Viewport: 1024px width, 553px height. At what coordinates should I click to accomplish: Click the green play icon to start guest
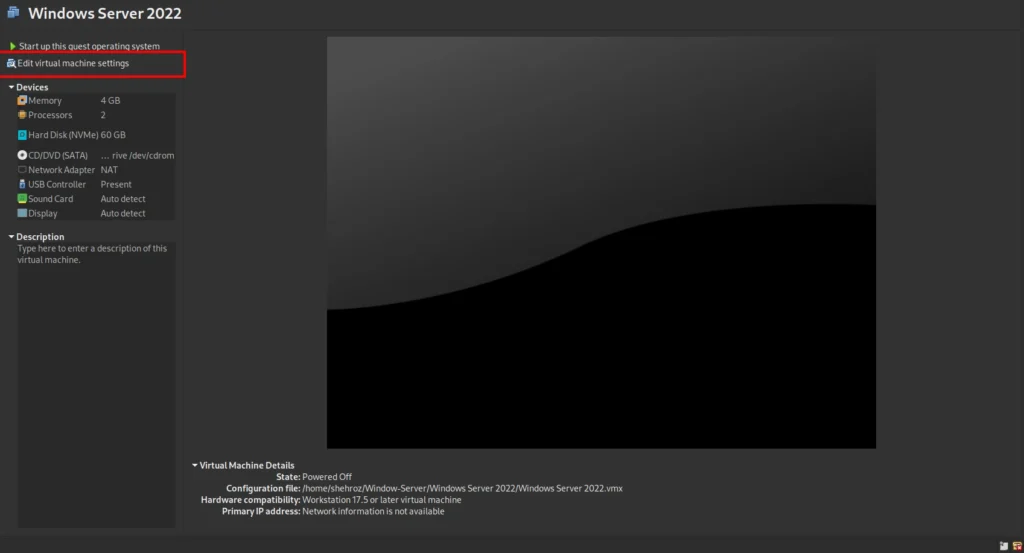point(12,46)
